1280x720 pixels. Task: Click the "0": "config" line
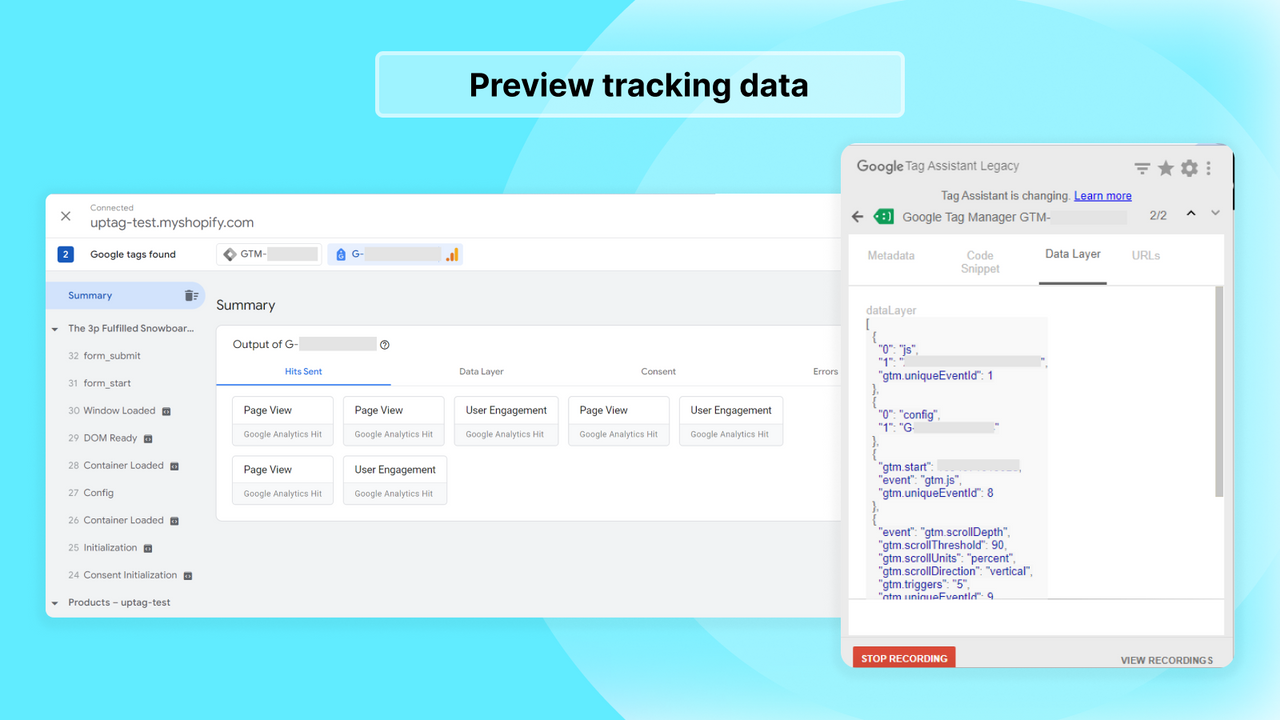(908, 415)
